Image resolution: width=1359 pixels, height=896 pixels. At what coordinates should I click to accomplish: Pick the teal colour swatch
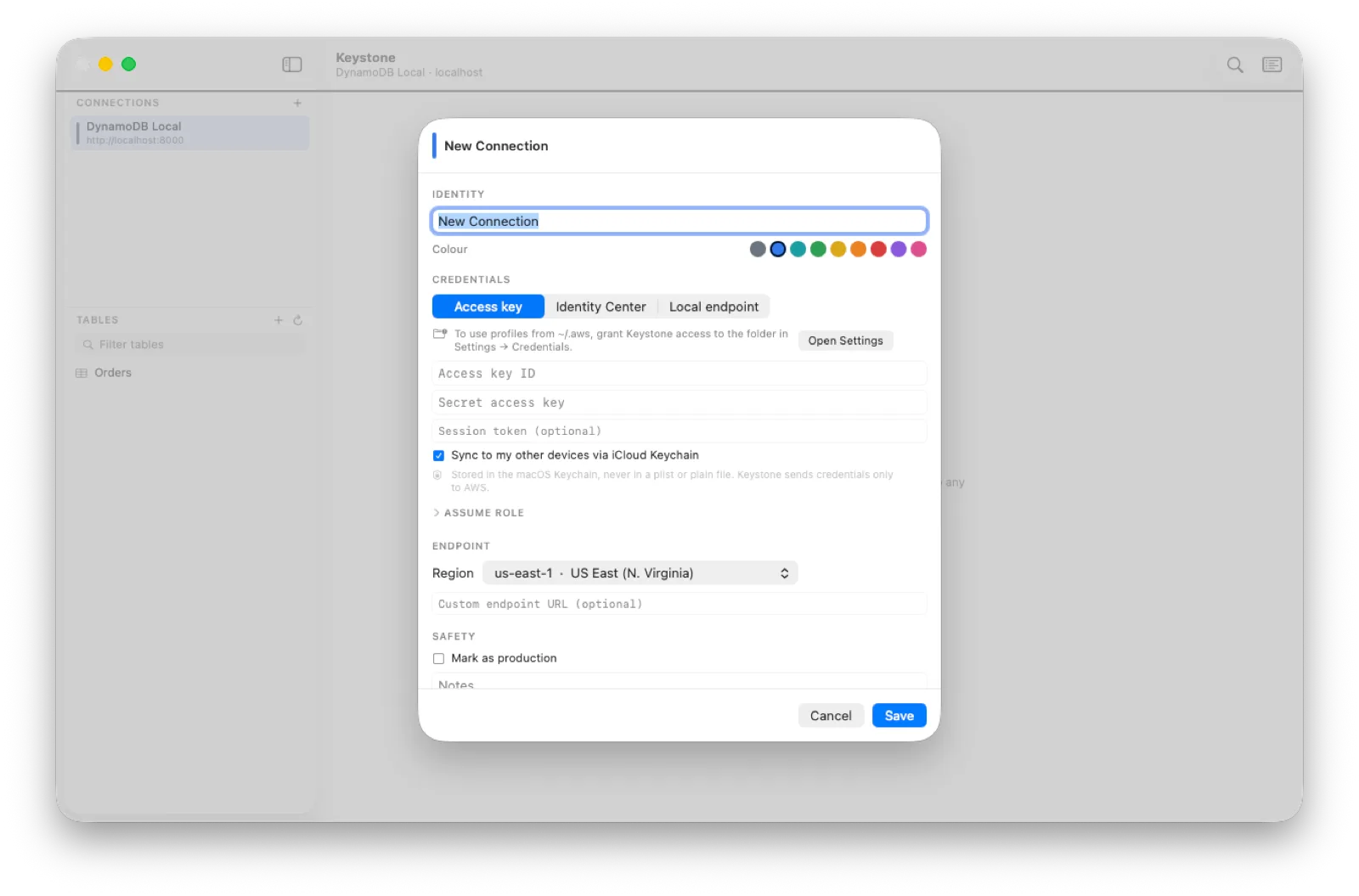(x=798, y=249)
